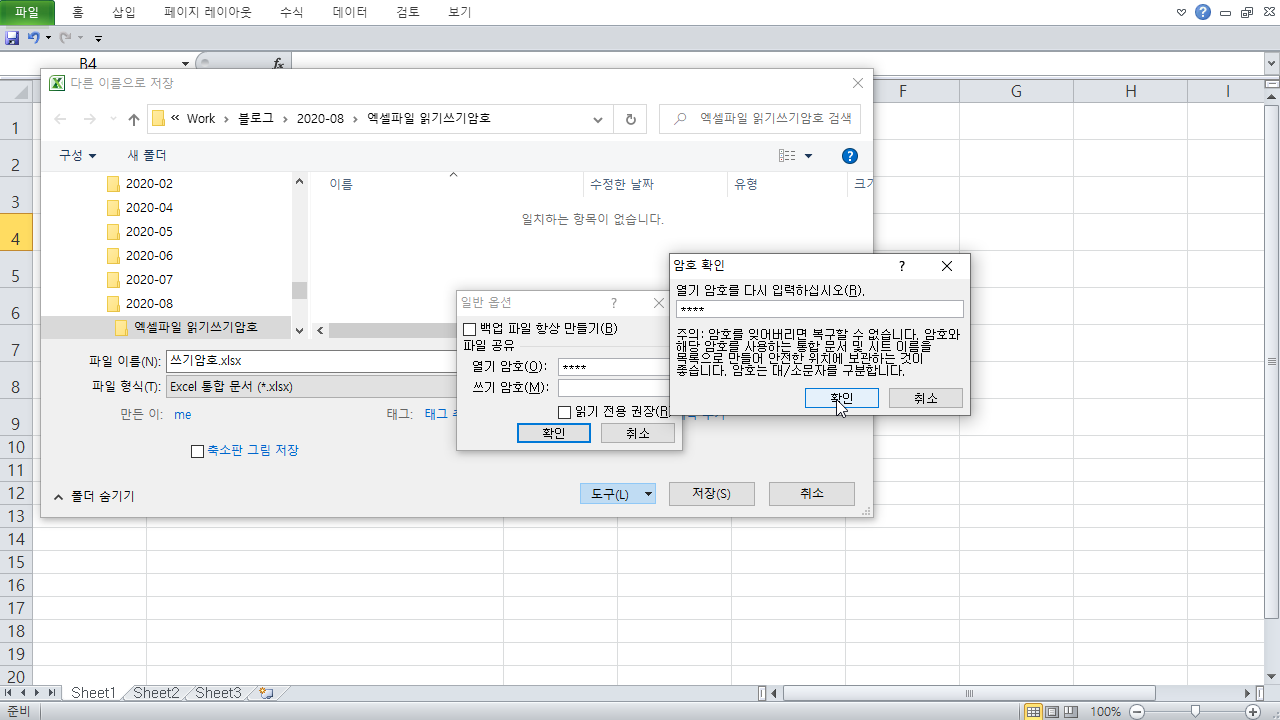Switch to the 데이터 ribbon tab
Screen dimensions: 1280x720
point(349,12)
